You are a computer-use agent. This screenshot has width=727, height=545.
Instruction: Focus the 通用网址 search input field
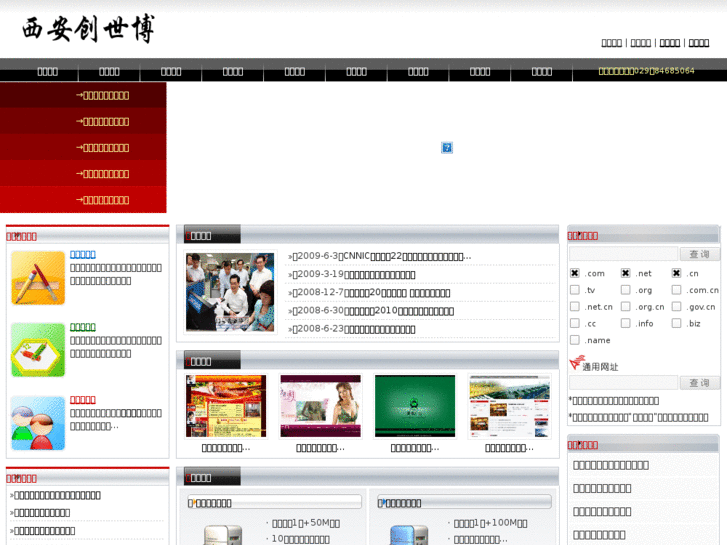click(624, 383)
